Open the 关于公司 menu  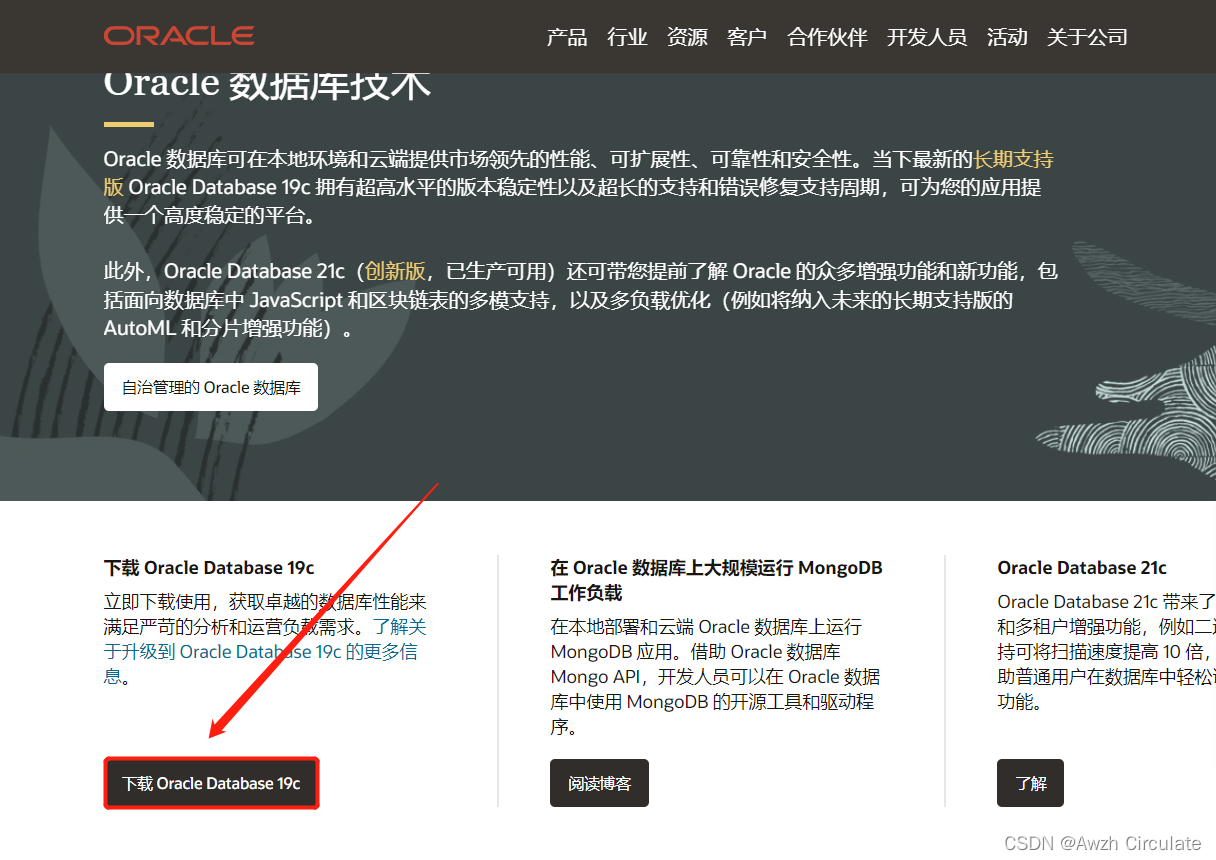pos(1087,37)
